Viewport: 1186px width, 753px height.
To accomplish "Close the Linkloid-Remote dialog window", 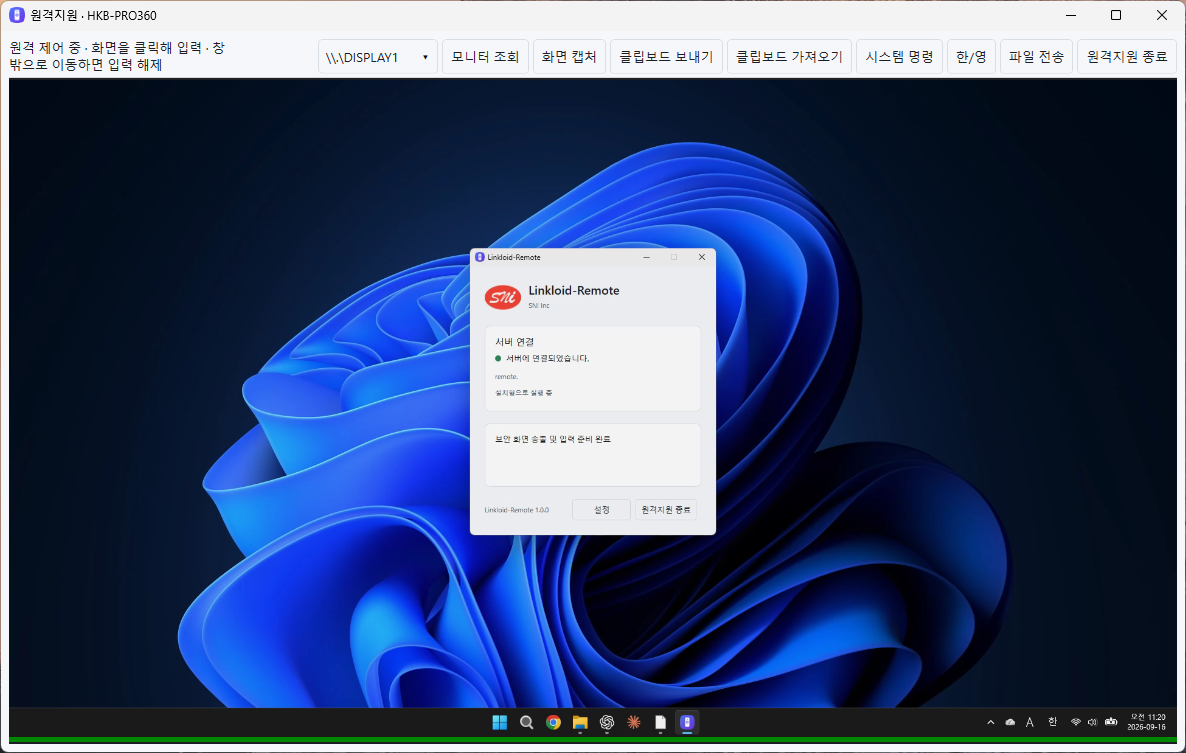I will [702, 257].
